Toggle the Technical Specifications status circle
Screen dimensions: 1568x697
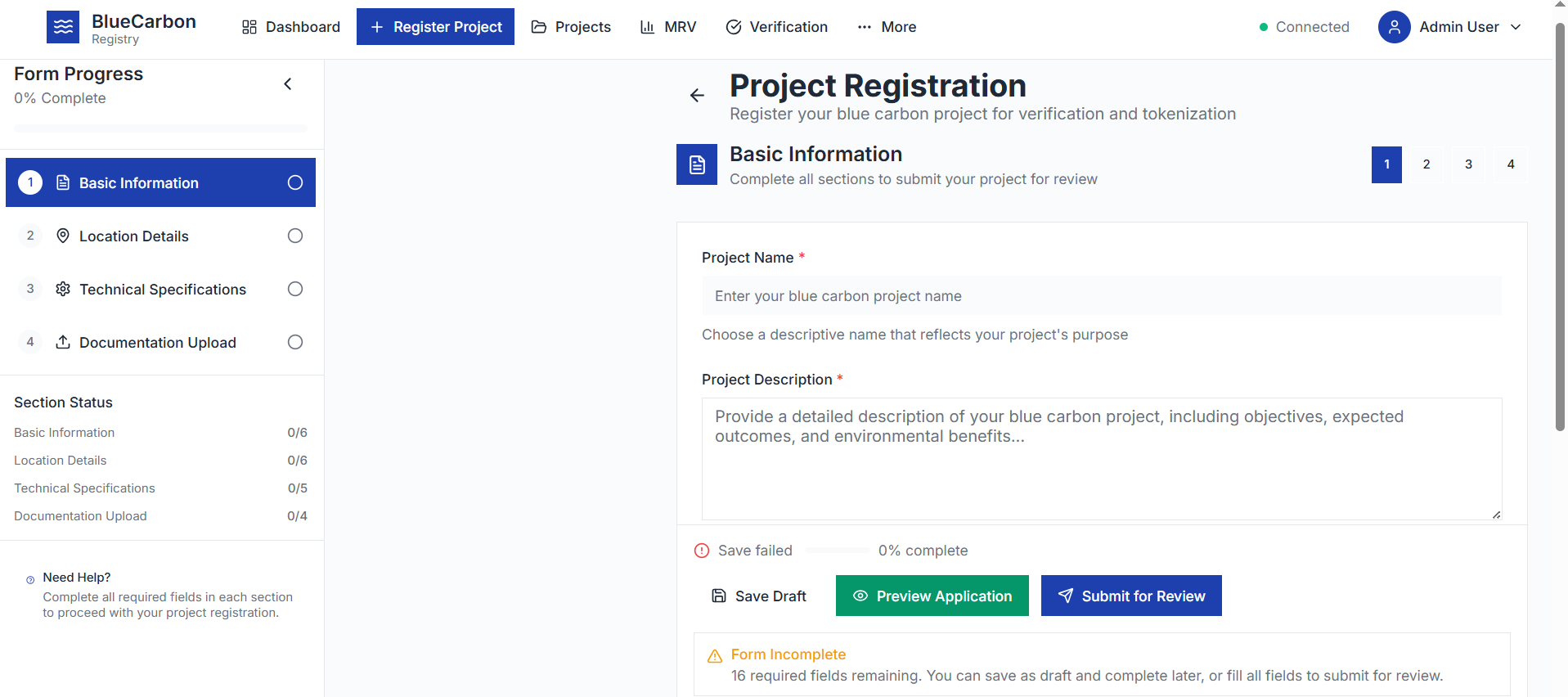pos(295,289)
